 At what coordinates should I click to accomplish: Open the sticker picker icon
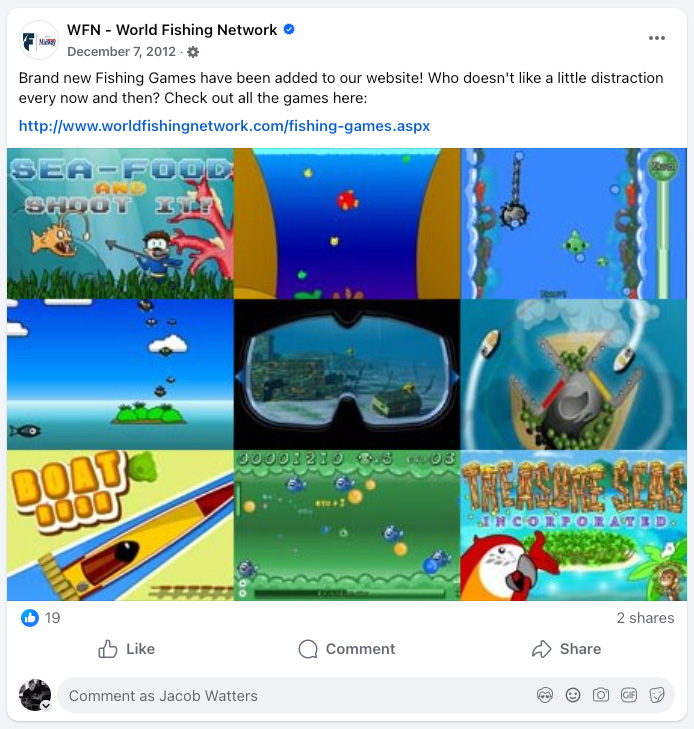click(656, 696)
